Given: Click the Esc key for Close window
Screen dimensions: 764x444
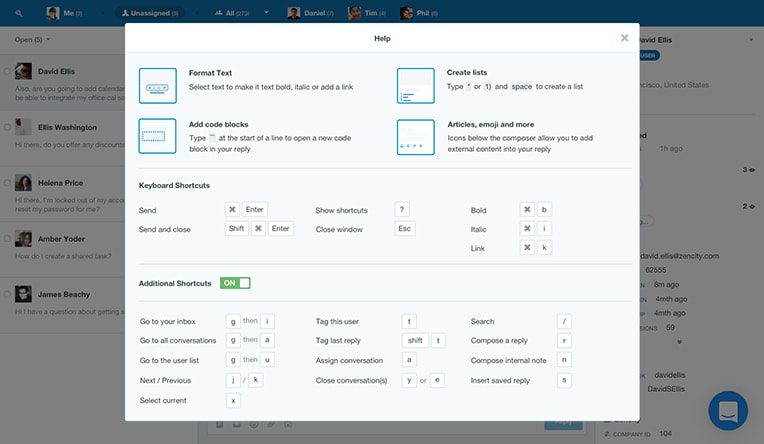Looking at the screenshot, I should [x=404, y=229].
